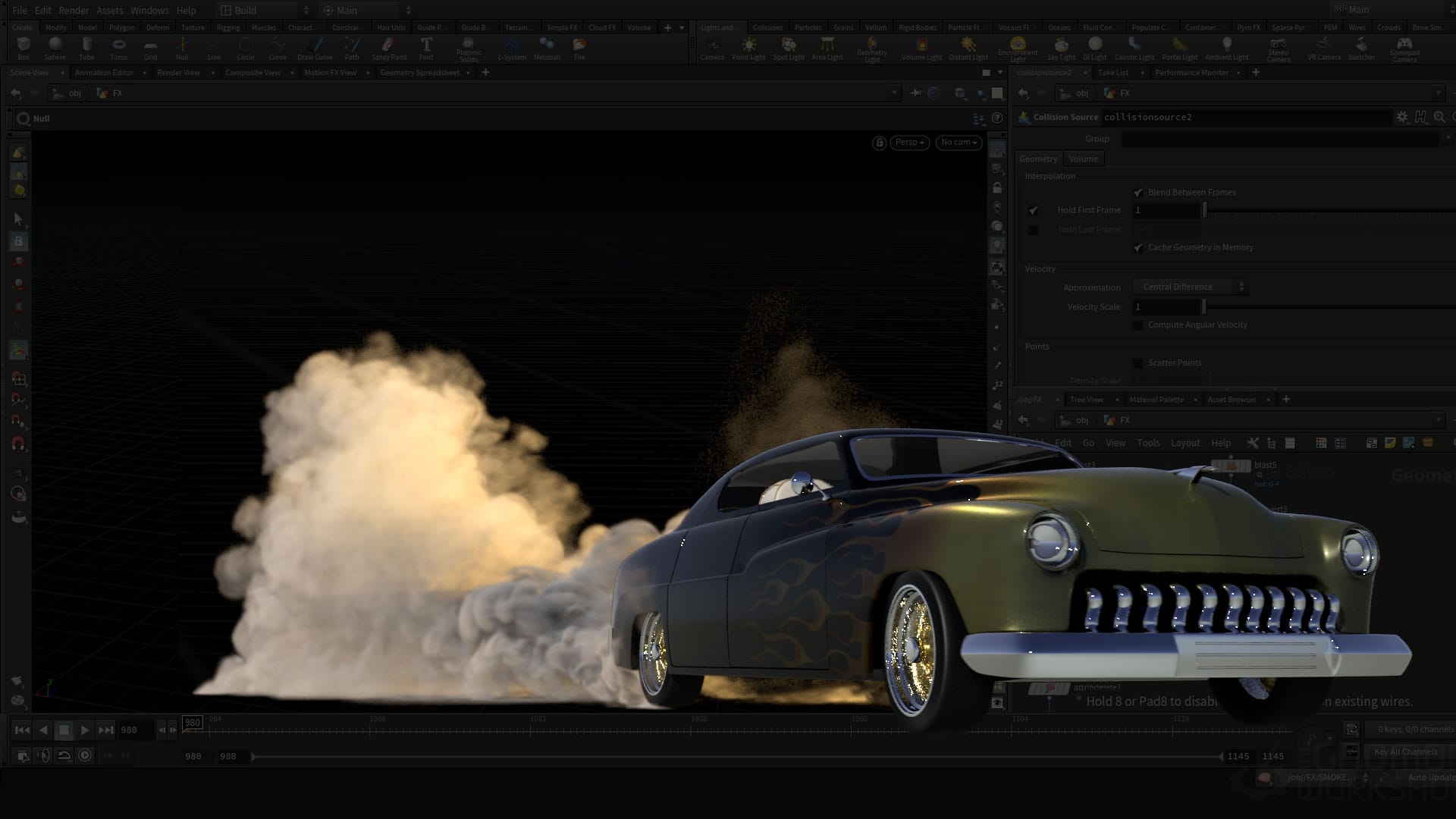
Task: Open the Render menu
Action: coord(74,10)
